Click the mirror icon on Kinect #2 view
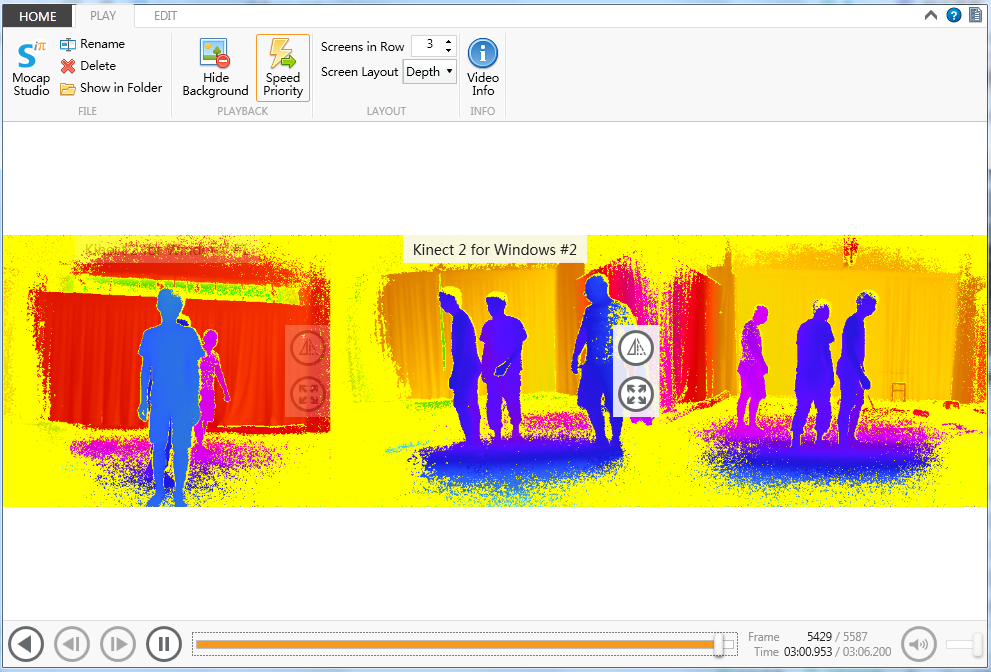This screenshot has height=672, width=991. [636, 348]
